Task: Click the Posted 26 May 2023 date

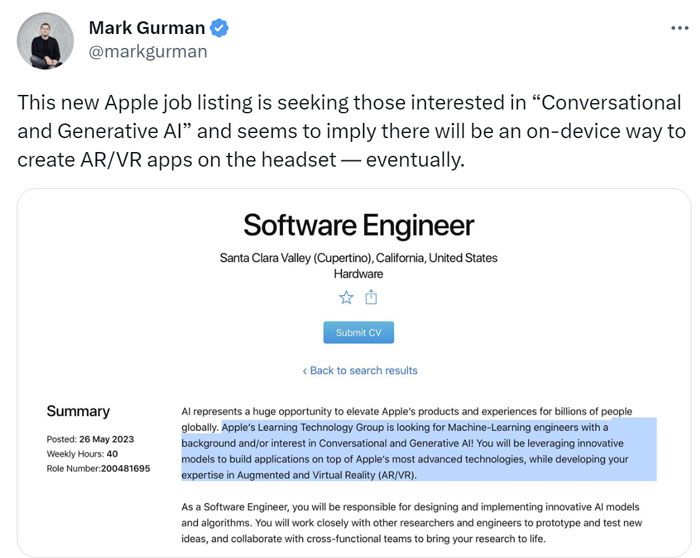Action: coord(90,439)
